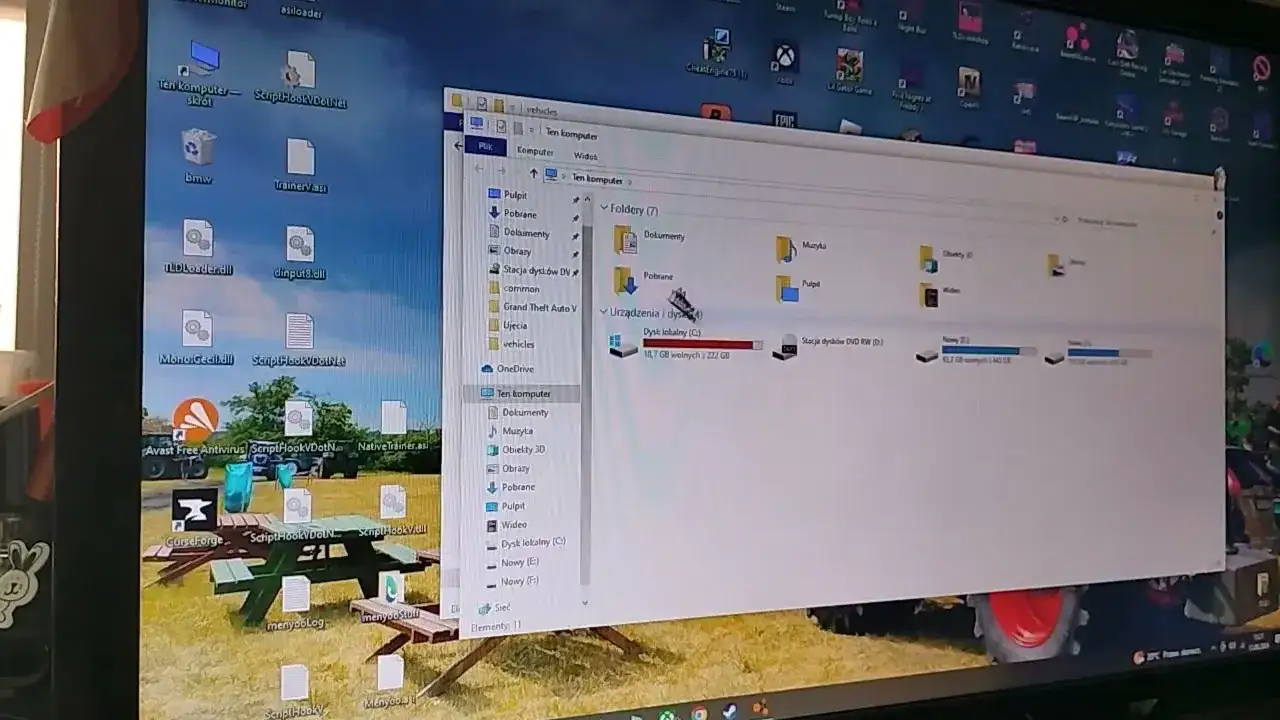Open the Avast Free Antivirus desktop shortcut

195,425
